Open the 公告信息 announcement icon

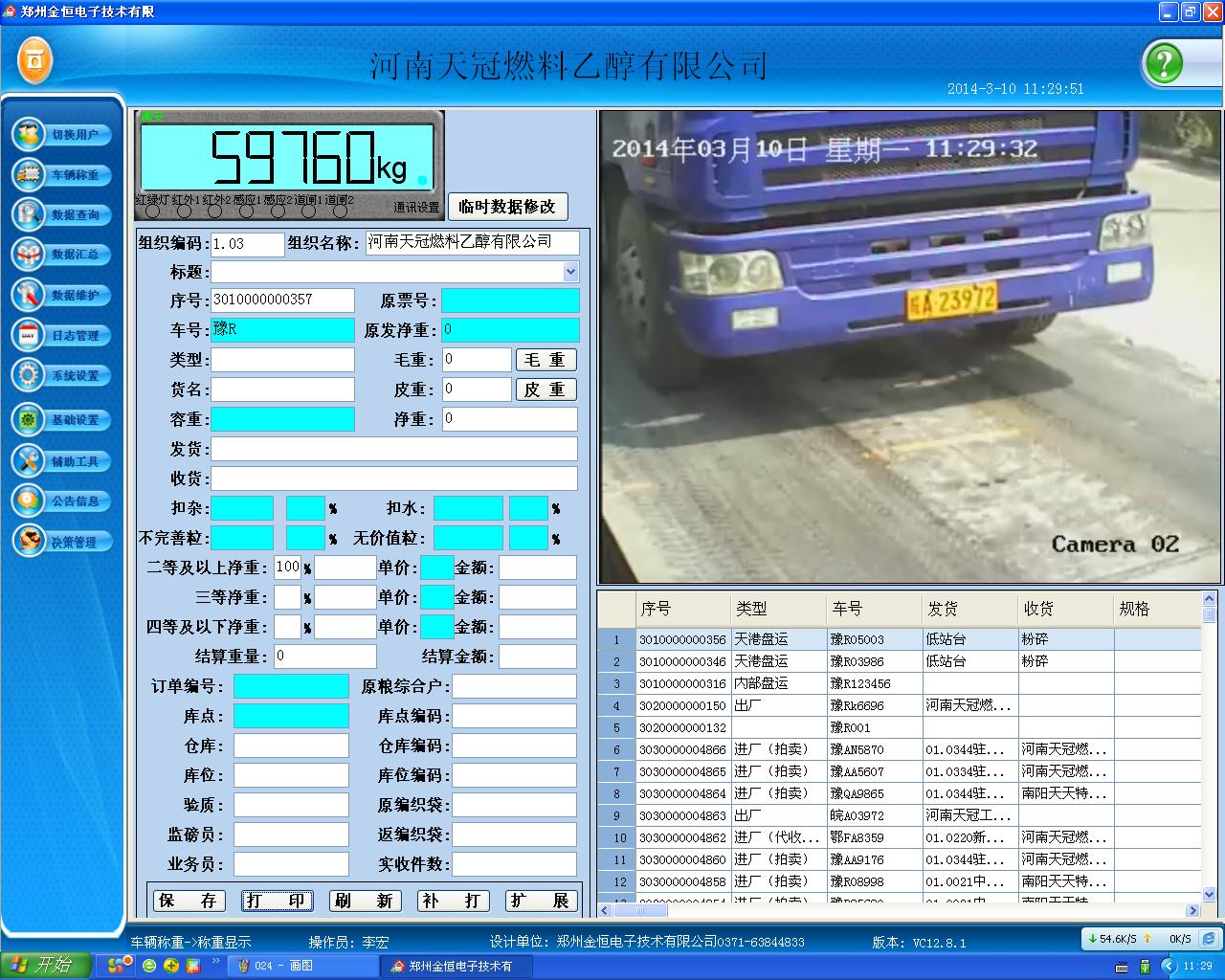pyautogui.click(x=29, y=501)
